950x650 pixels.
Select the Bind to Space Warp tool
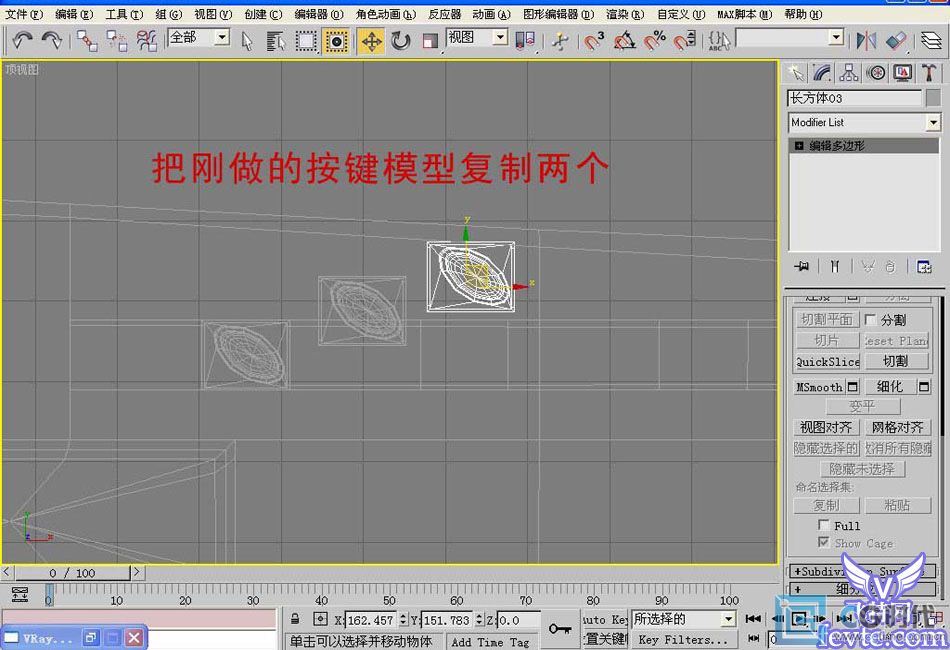pyautogui.click(x=147, y=41)
